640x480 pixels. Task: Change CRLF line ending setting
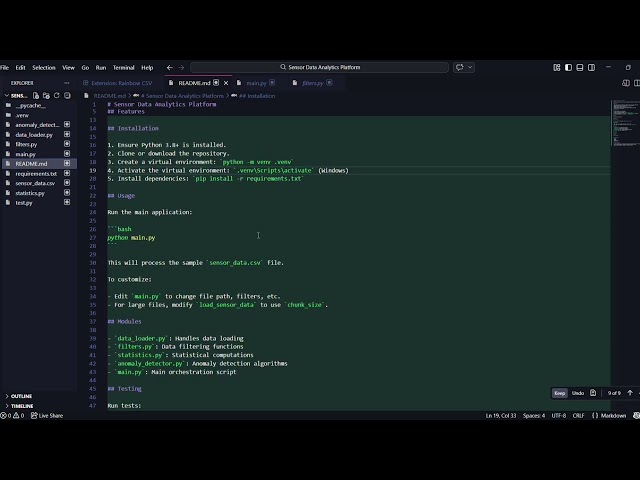(578, 416)
